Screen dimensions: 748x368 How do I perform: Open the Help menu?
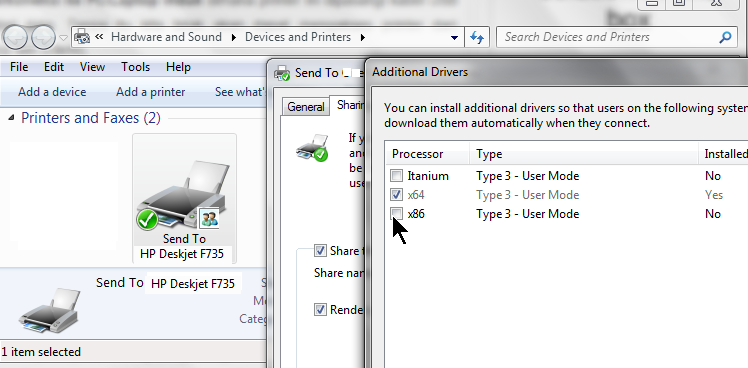[178, 67]
